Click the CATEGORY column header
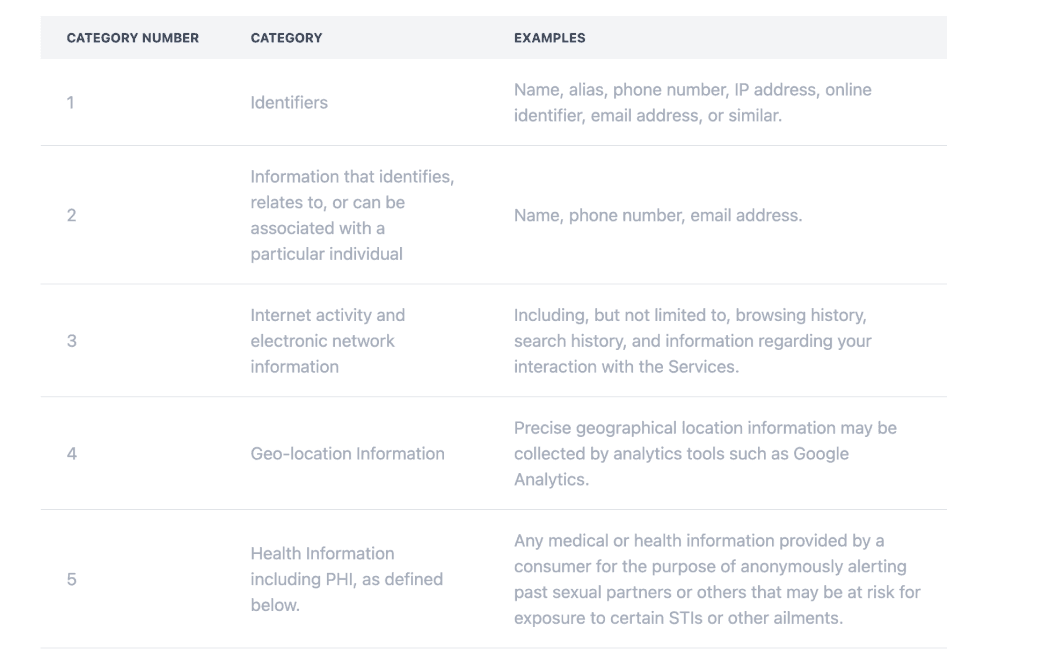Viewport: 1063px width, 664px height. pos(286,38)
